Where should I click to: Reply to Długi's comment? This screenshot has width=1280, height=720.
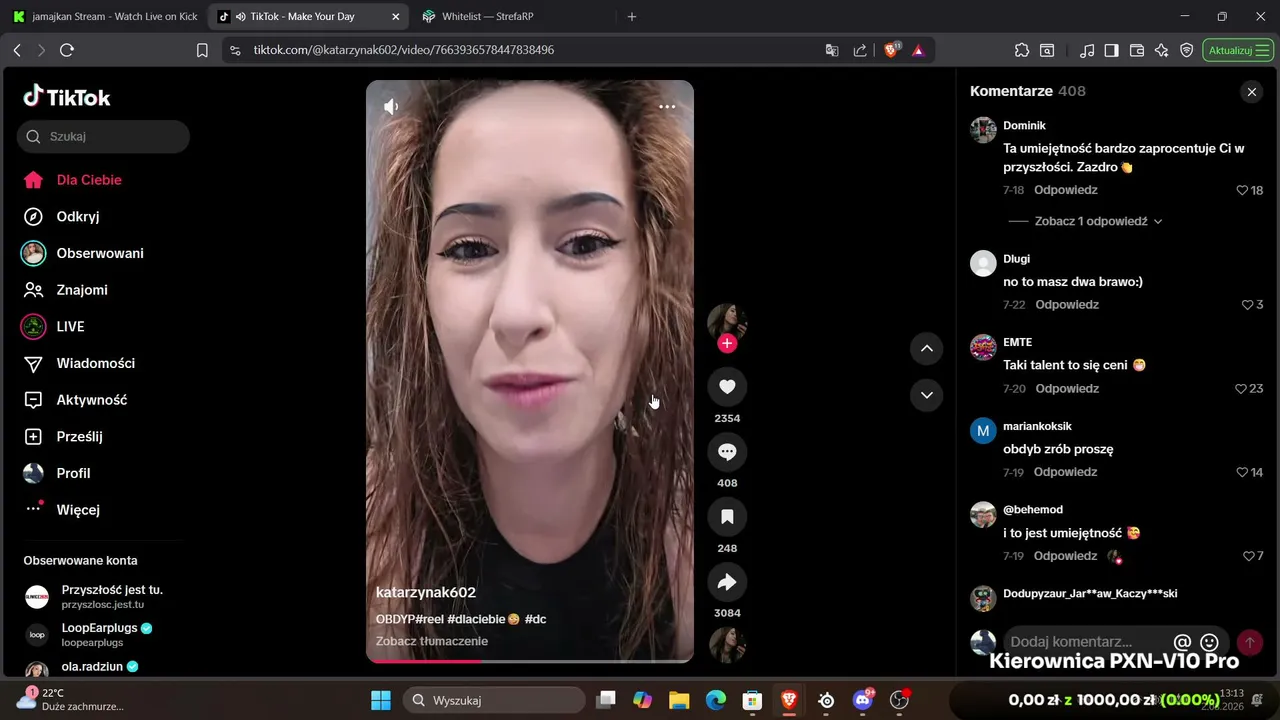[1067, 305]
